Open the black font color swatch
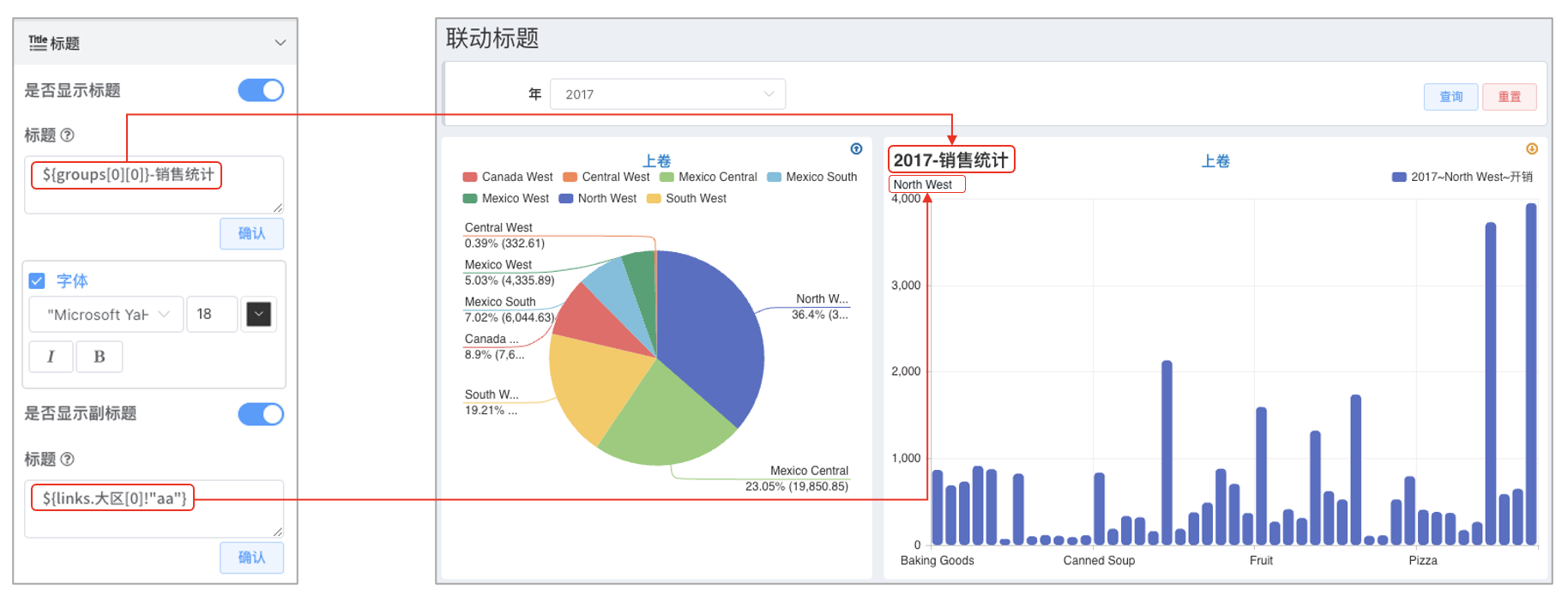 click(x=259, y=315)
